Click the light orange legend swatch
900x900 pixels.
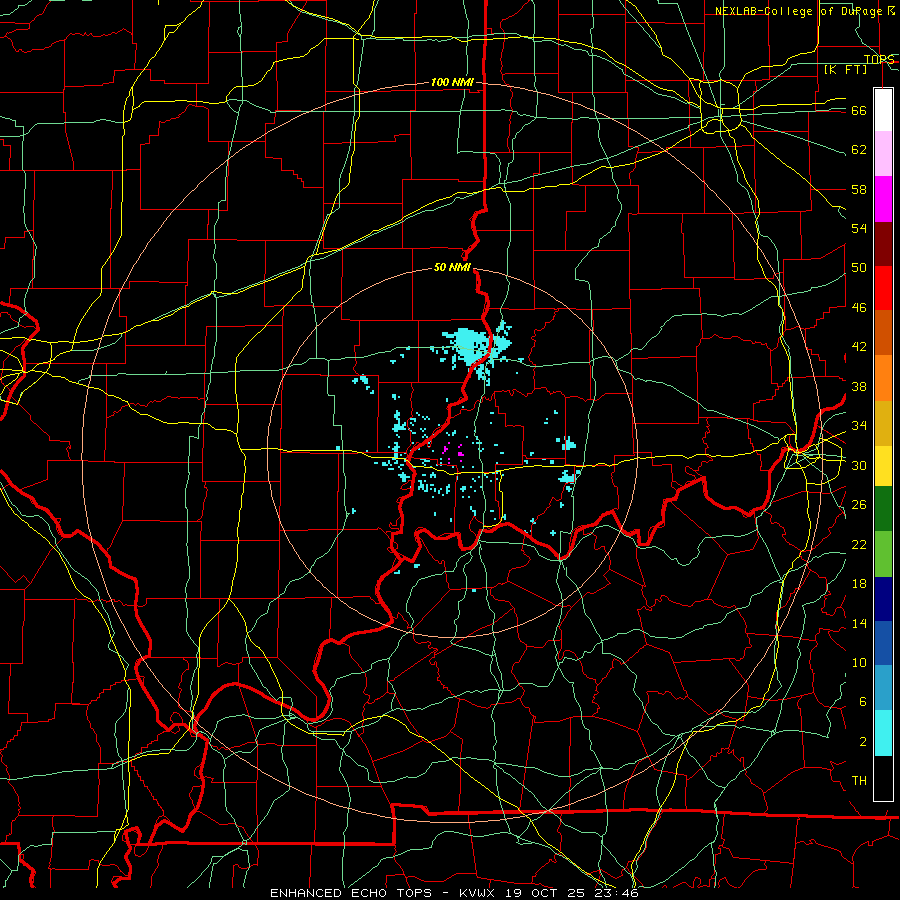[883, 378]
